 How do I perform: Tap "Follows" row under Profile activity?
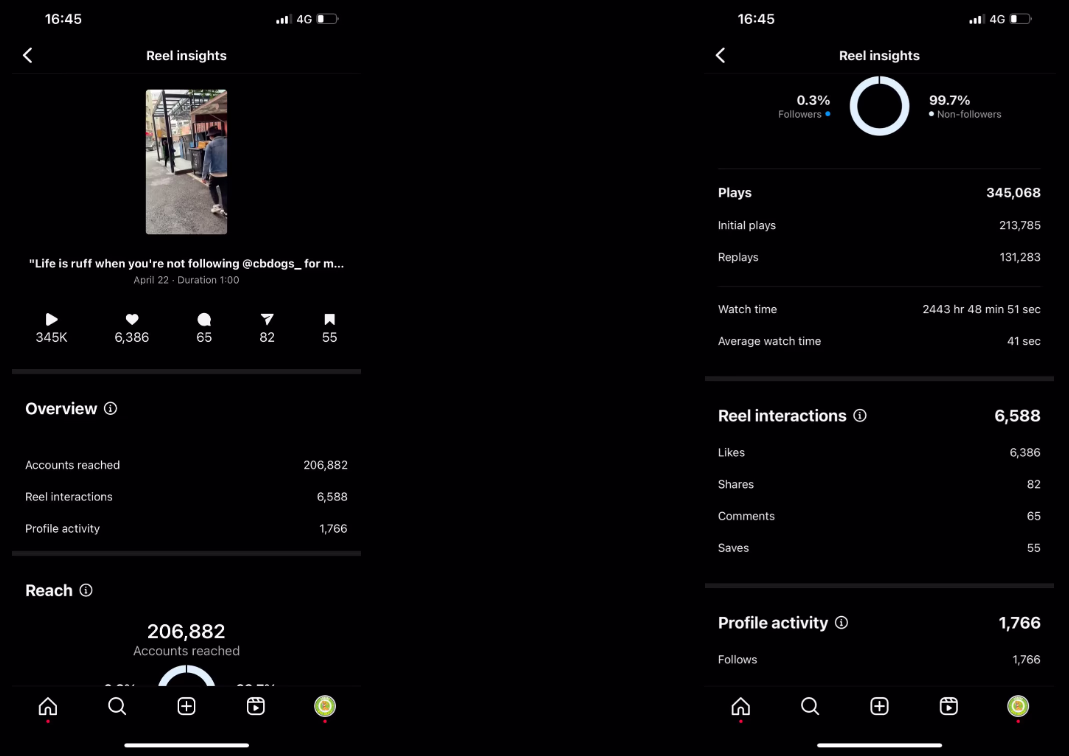(x=879, y=660)
